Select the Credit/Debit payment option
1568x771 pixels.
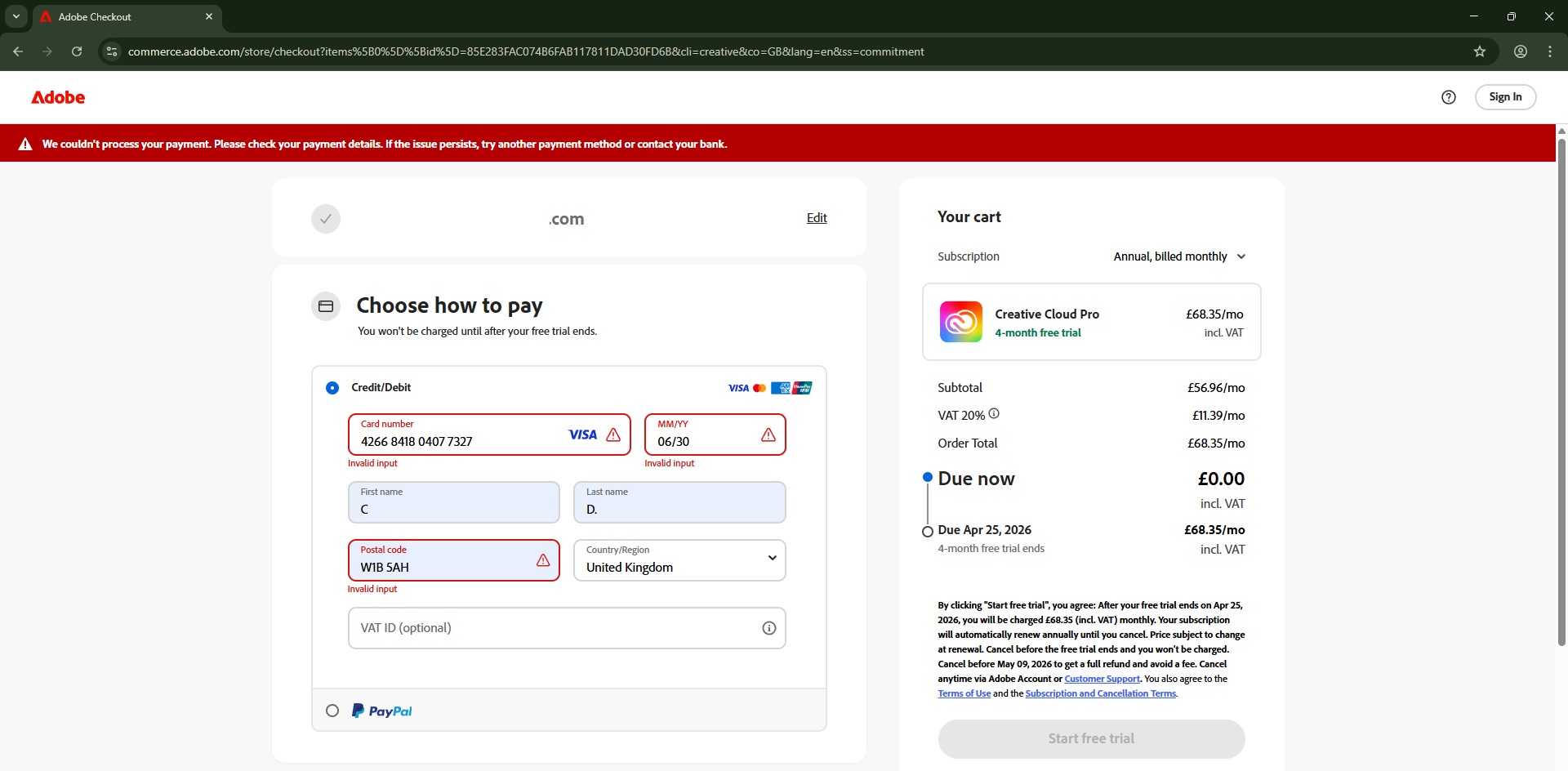[332, 388]
